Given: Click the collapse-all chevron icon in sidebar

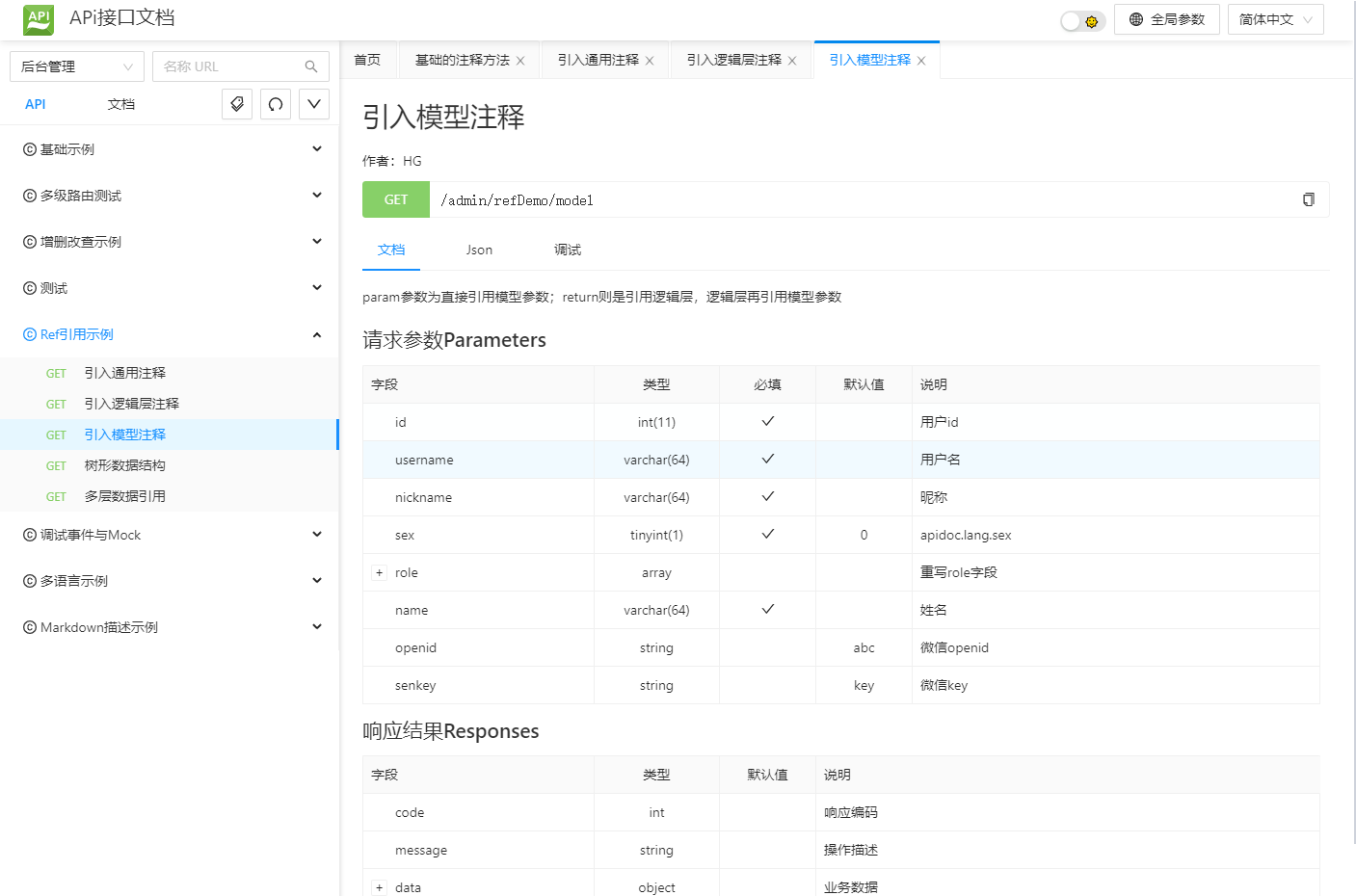Looking at the screenshot, I should 314,104.
